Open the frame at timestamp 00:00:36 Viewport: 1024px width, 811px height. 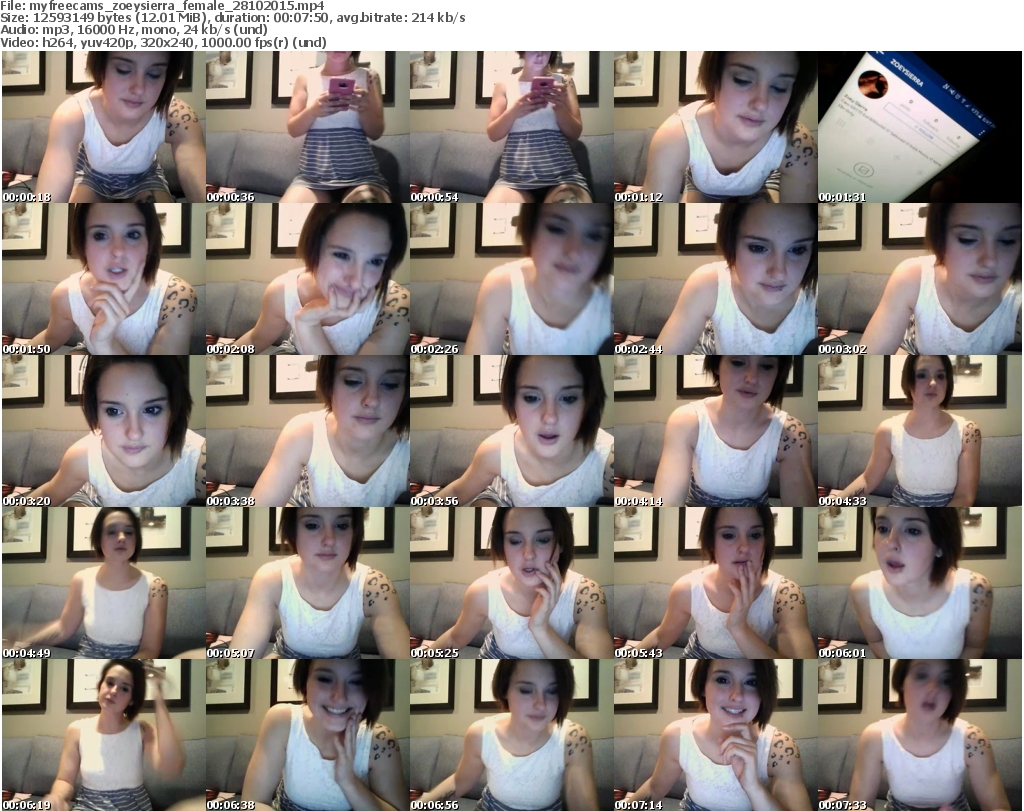pos(308,127)
